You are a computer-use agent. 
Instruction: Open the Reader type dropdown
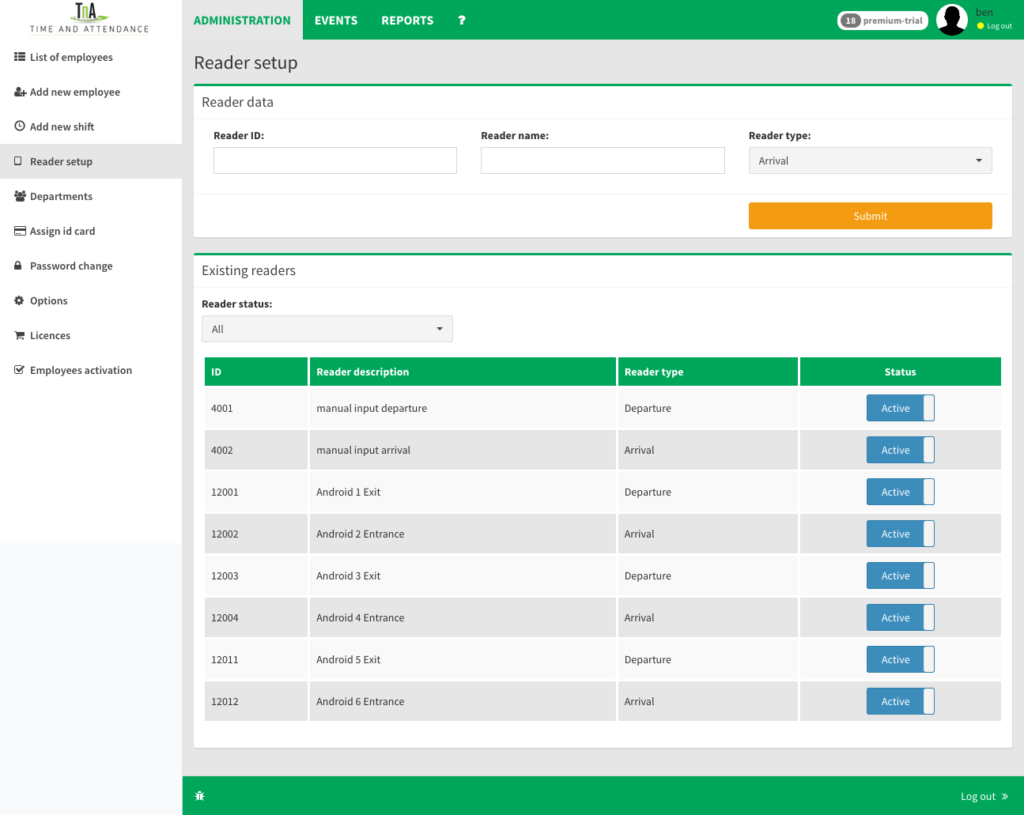click(x=870, y=161)
